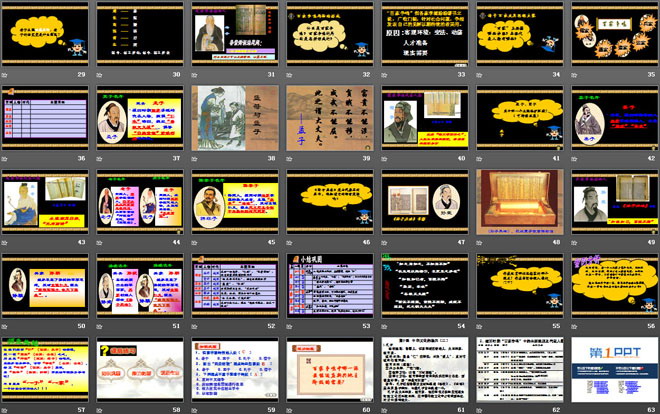
Task: Click the animation star icon under slide 33
Action: tap(384, 75)
